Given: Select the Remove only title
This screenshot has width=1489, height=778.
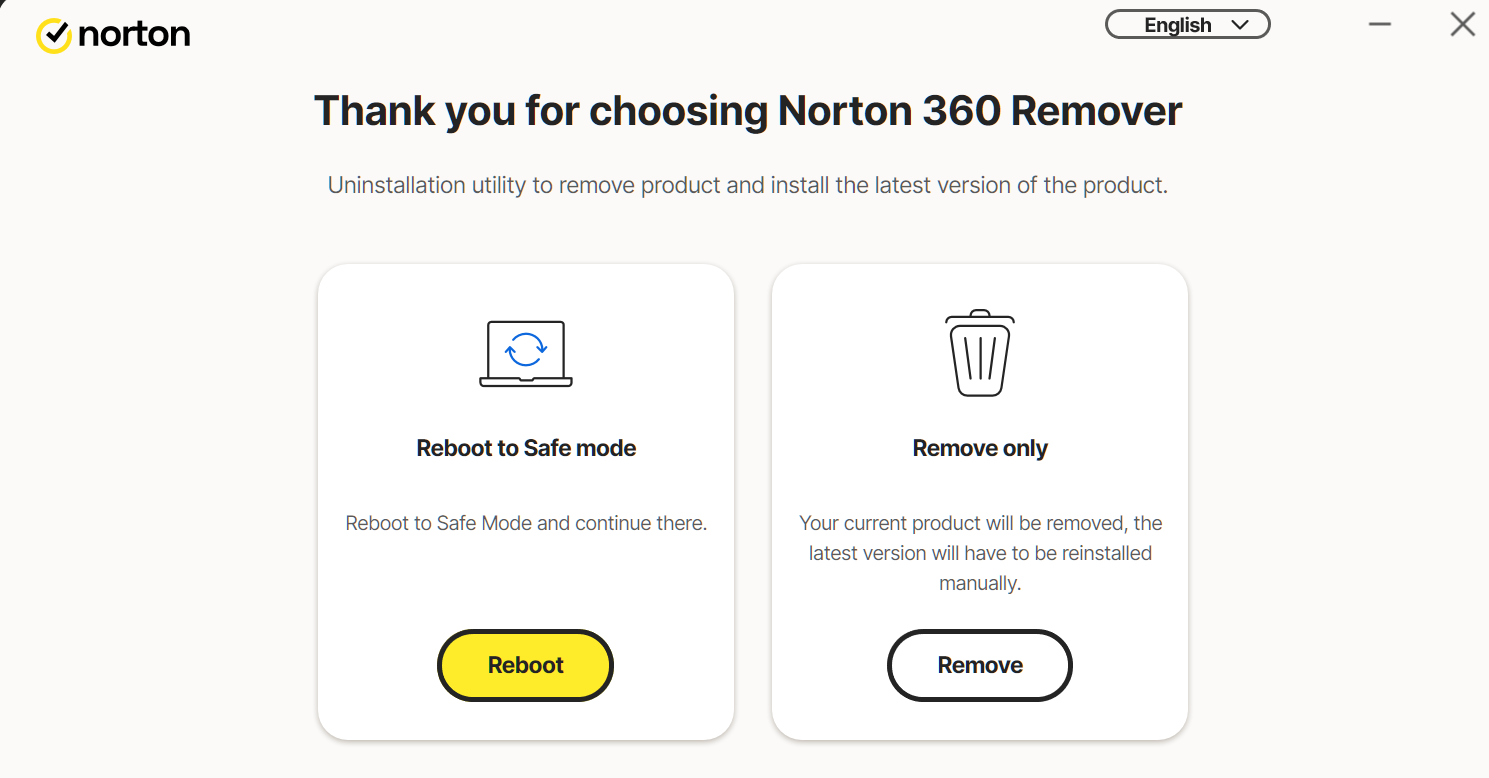Looking at the screenshot, I should tap(980, 448).
